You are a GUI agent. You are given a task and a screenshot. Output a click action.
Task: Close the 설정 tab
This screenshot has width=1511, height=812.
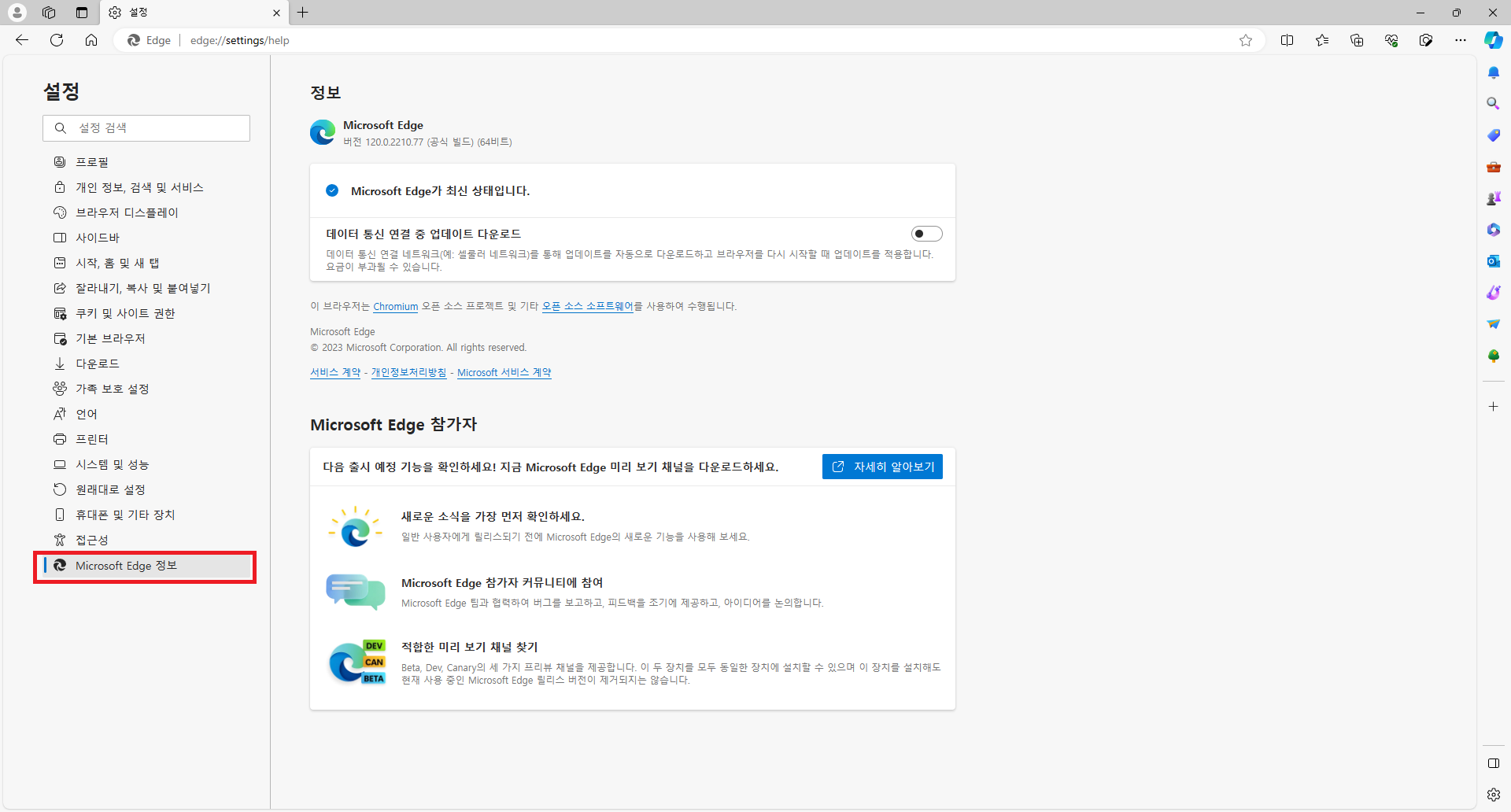276,13
